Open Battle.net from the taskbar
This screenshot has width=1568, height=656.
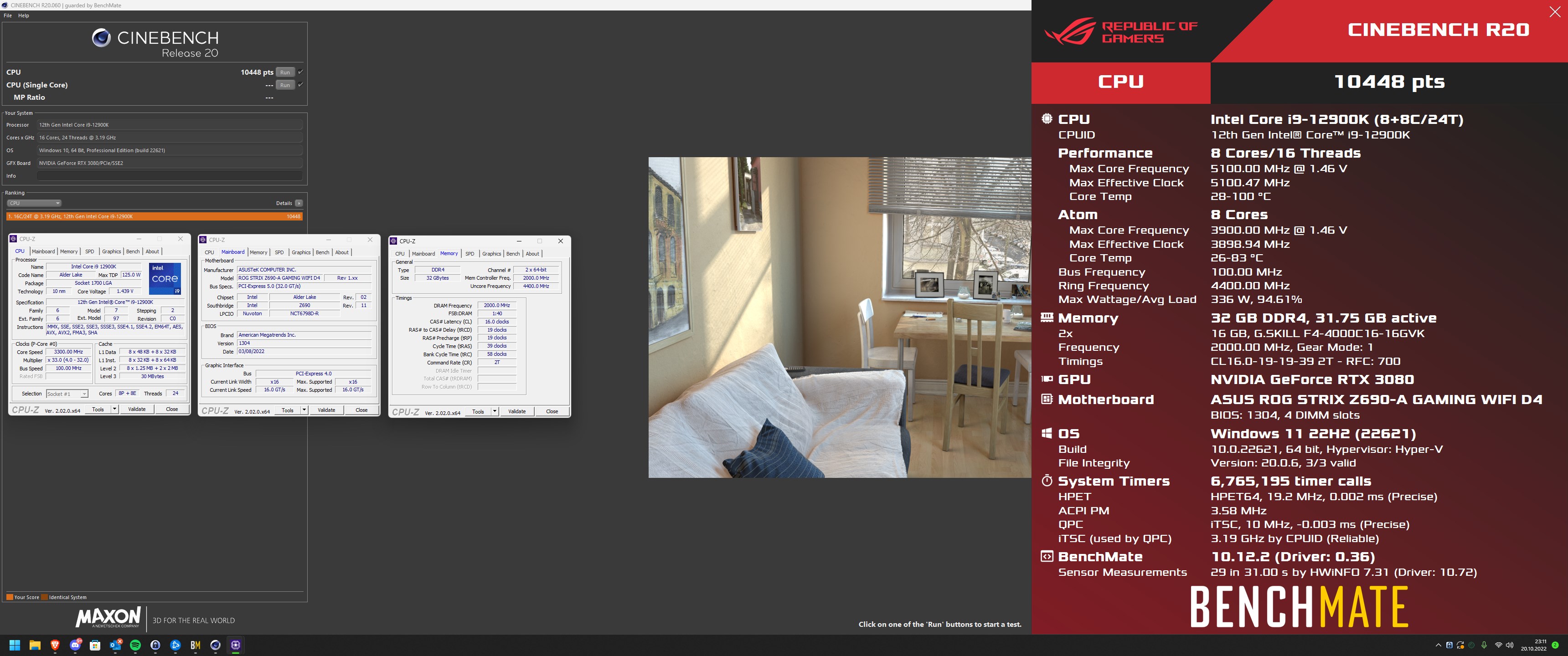pyautogui.click(x=175, y=645)
